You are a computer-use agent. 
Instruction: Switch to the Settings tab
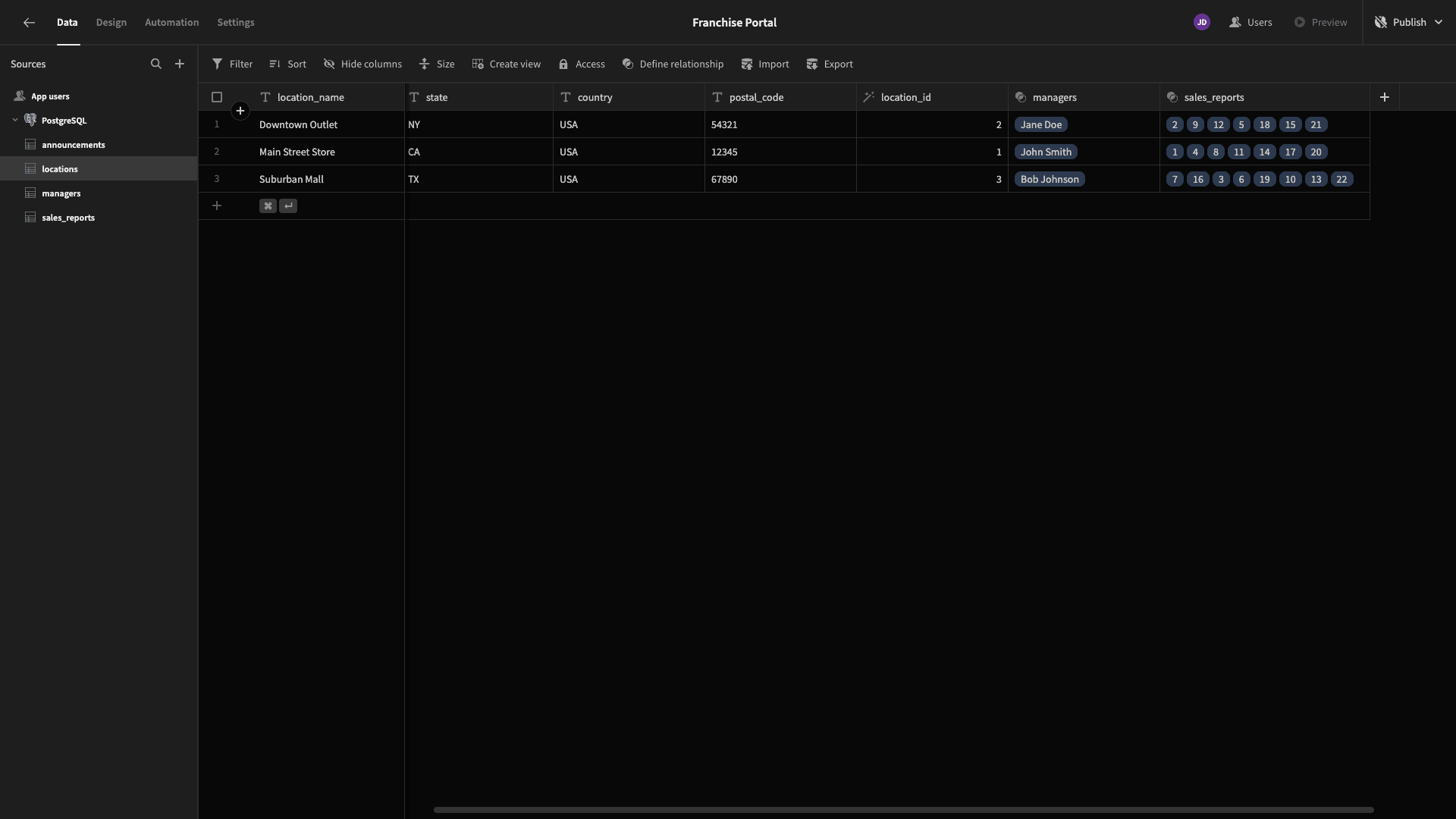tap(236, 23)
